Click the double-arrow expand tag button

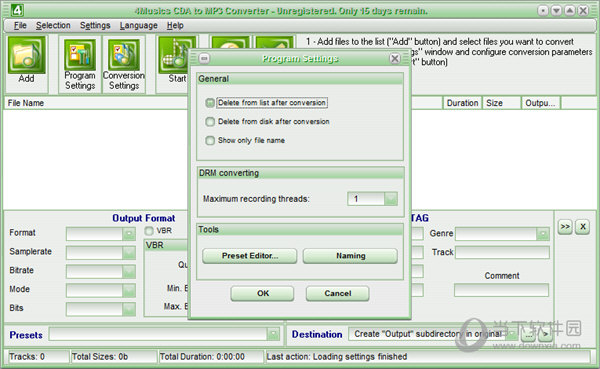(565, 227)
